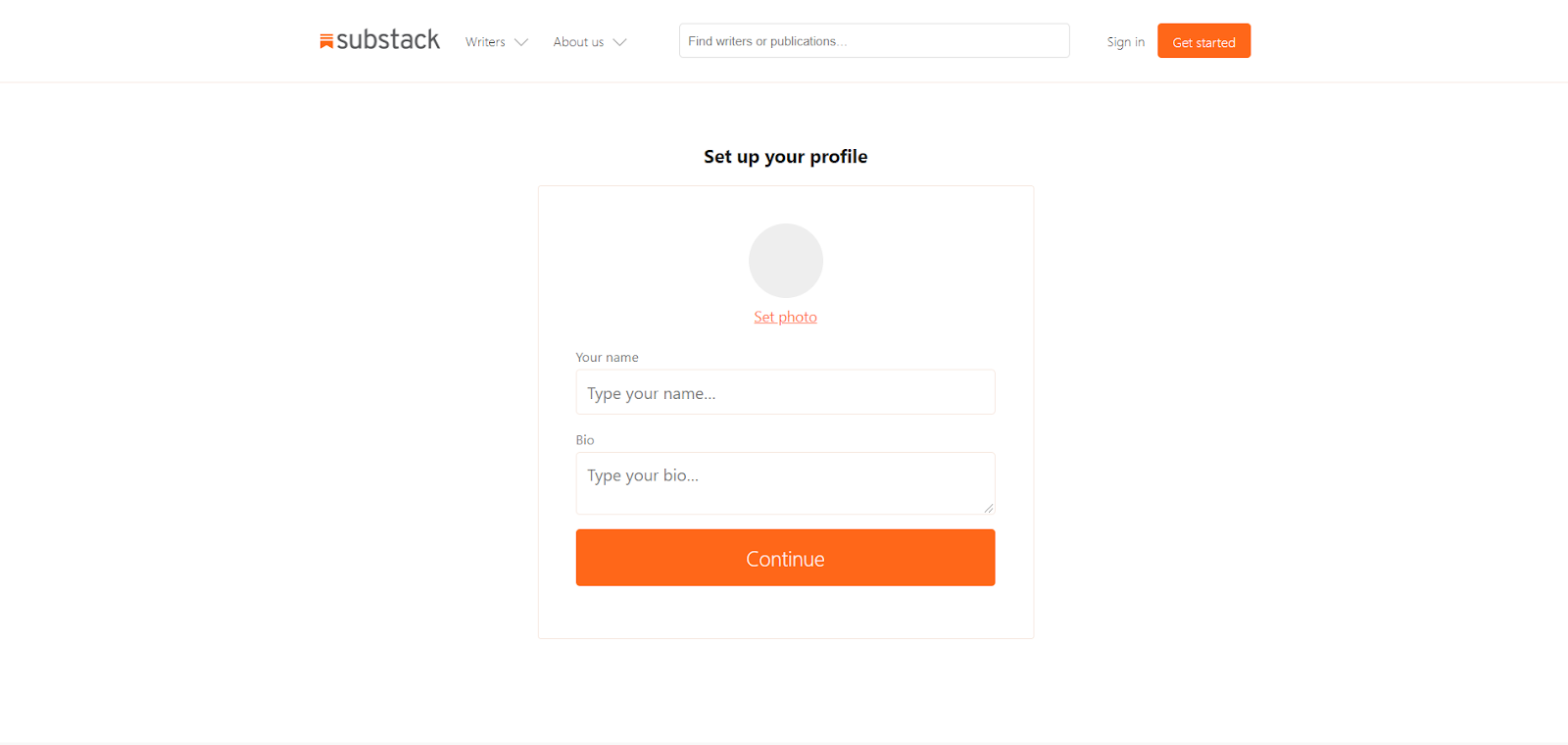Click the gray circular avatar placeholder
1568x745 pixels.
[x=785, y=261]
